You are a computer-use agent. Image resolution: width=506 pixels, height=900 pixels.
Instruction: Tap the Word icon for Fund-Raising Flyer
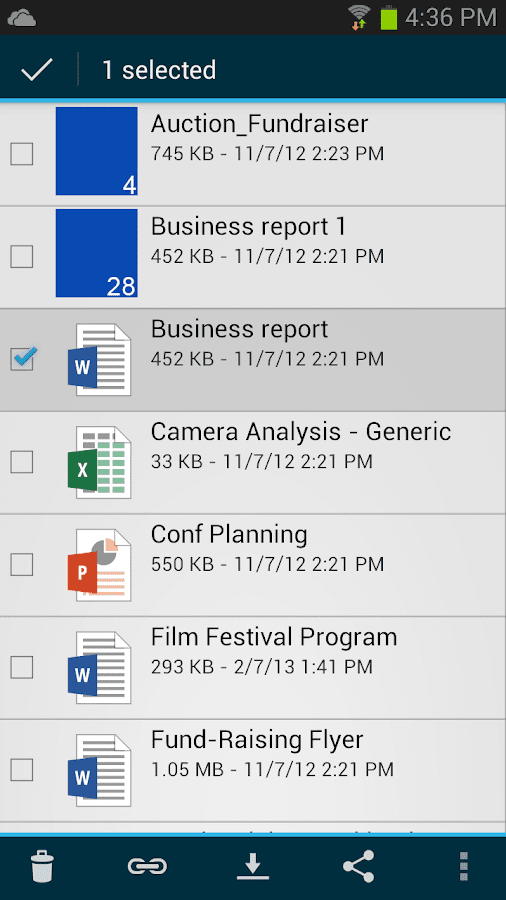(x=99, y=770)
